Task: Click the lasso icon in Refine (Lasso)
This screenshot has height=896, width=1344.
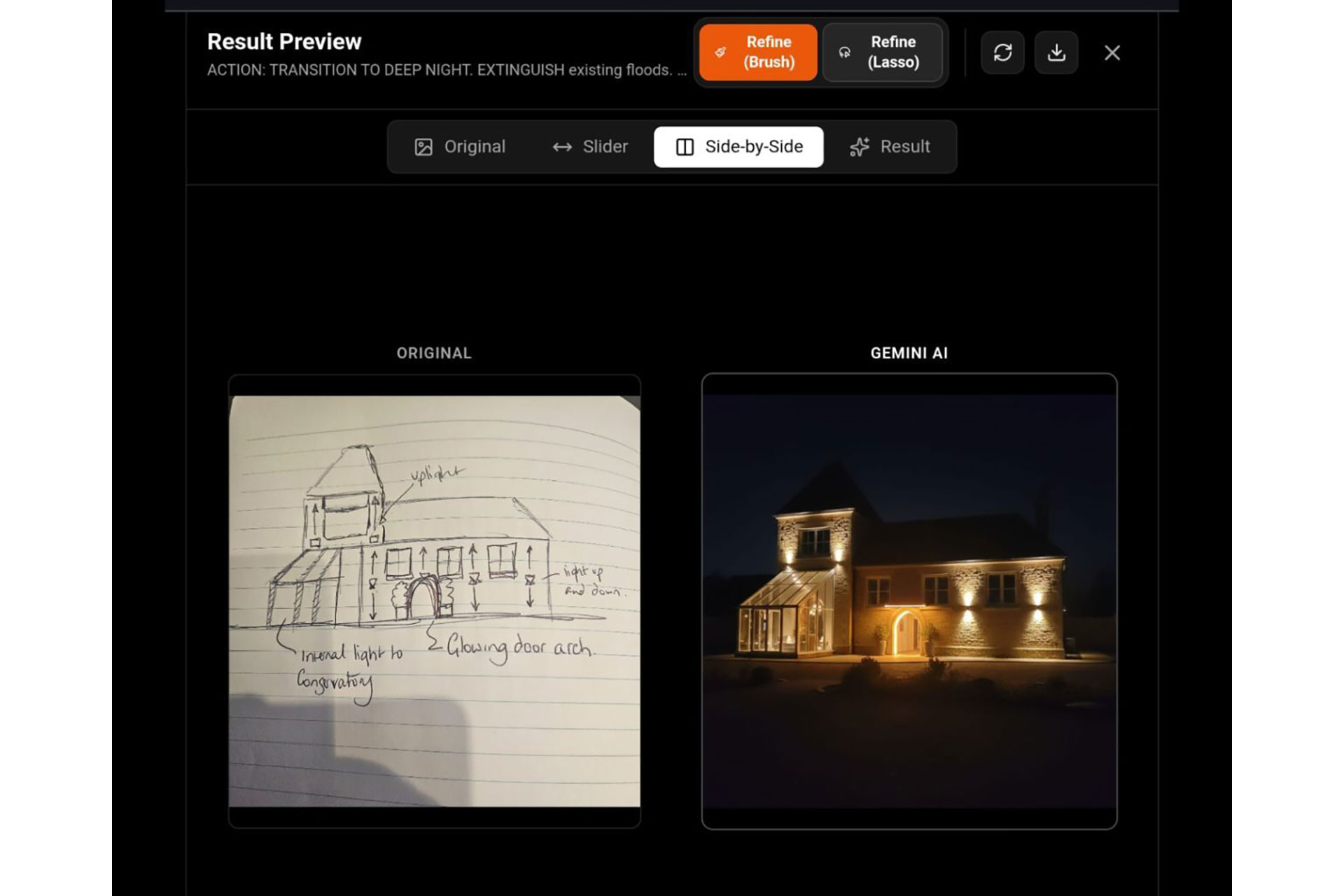Action: [845, 52]
